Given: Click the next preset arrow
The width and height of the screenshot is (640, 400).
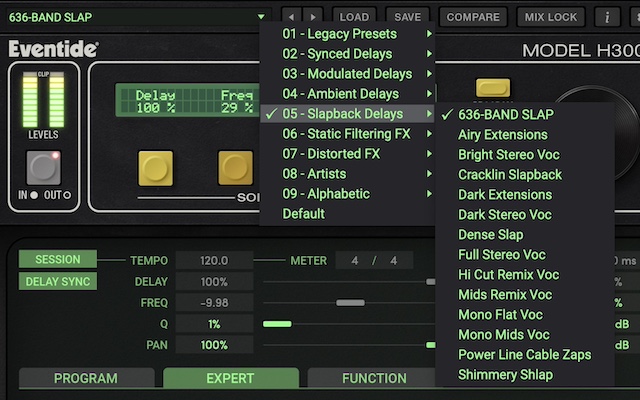Looking at the screenshot, I should coord(312,17).
